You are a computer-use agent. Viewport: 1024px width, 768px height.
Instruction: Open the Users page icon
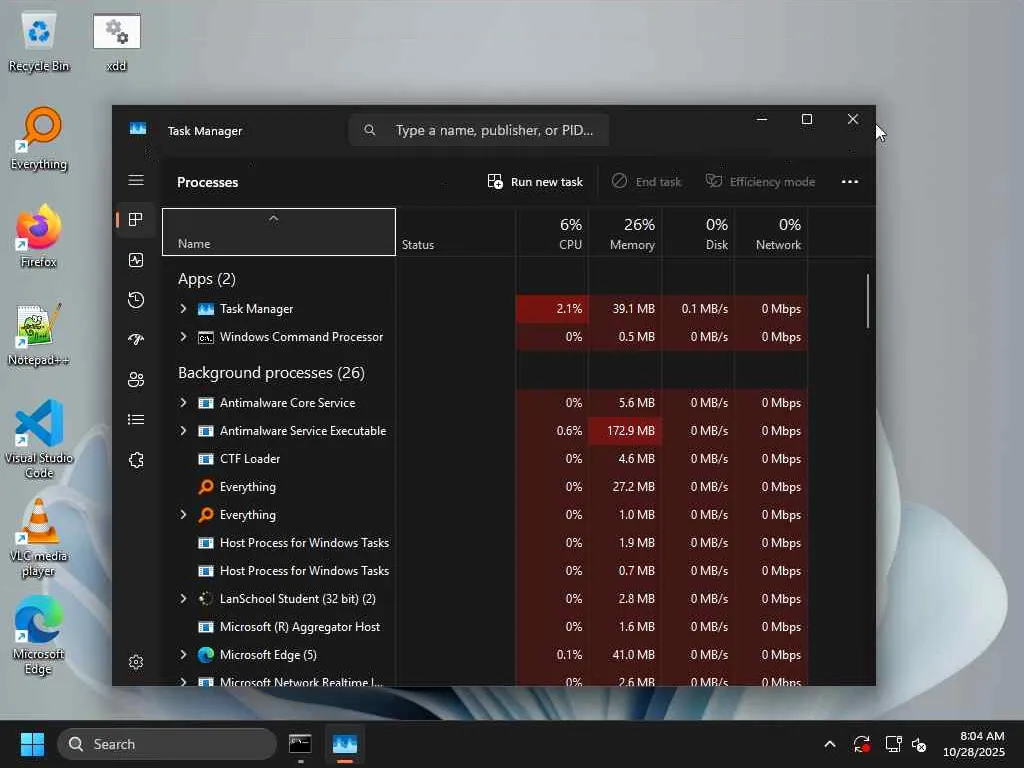point(136,379)
